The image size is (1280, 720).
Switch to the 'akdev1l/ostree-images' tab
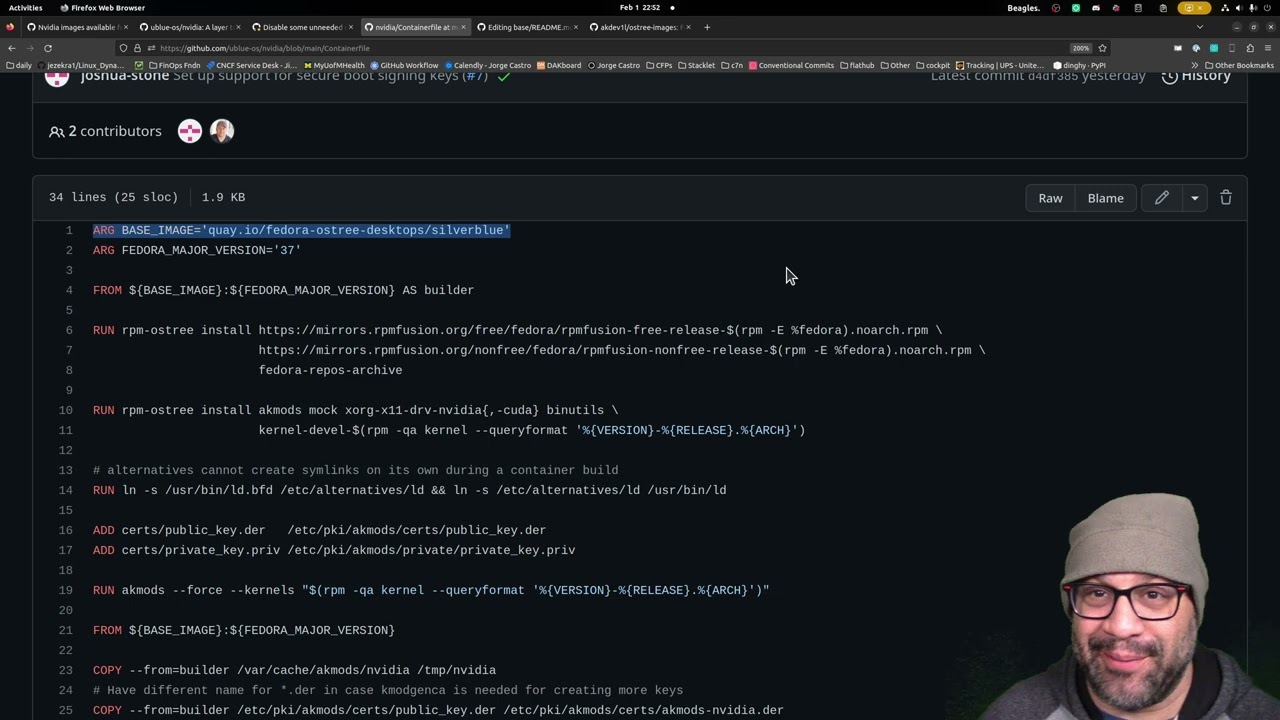tap(638, 27)
